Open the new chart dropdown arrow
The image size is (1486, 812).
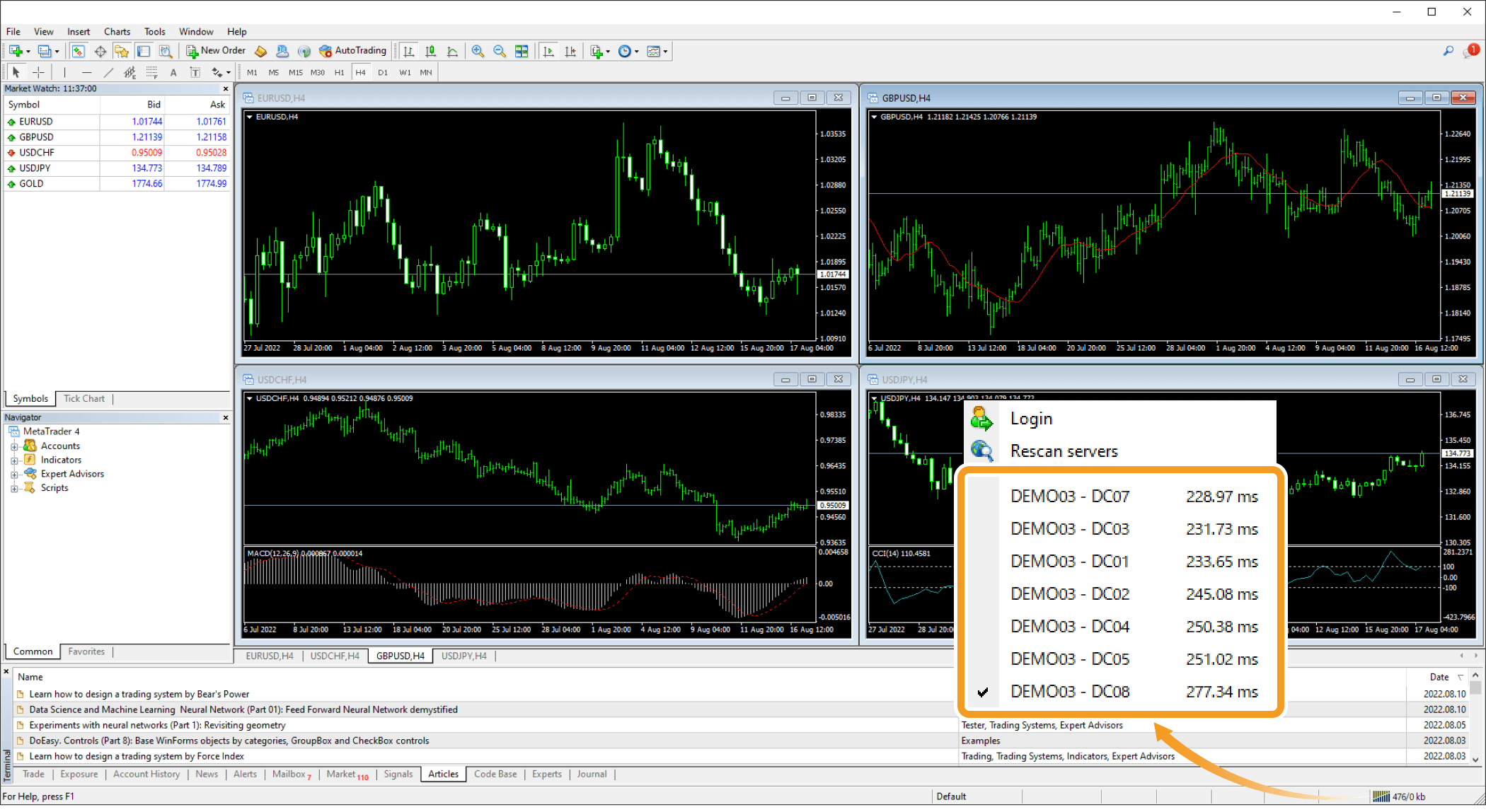28,52
